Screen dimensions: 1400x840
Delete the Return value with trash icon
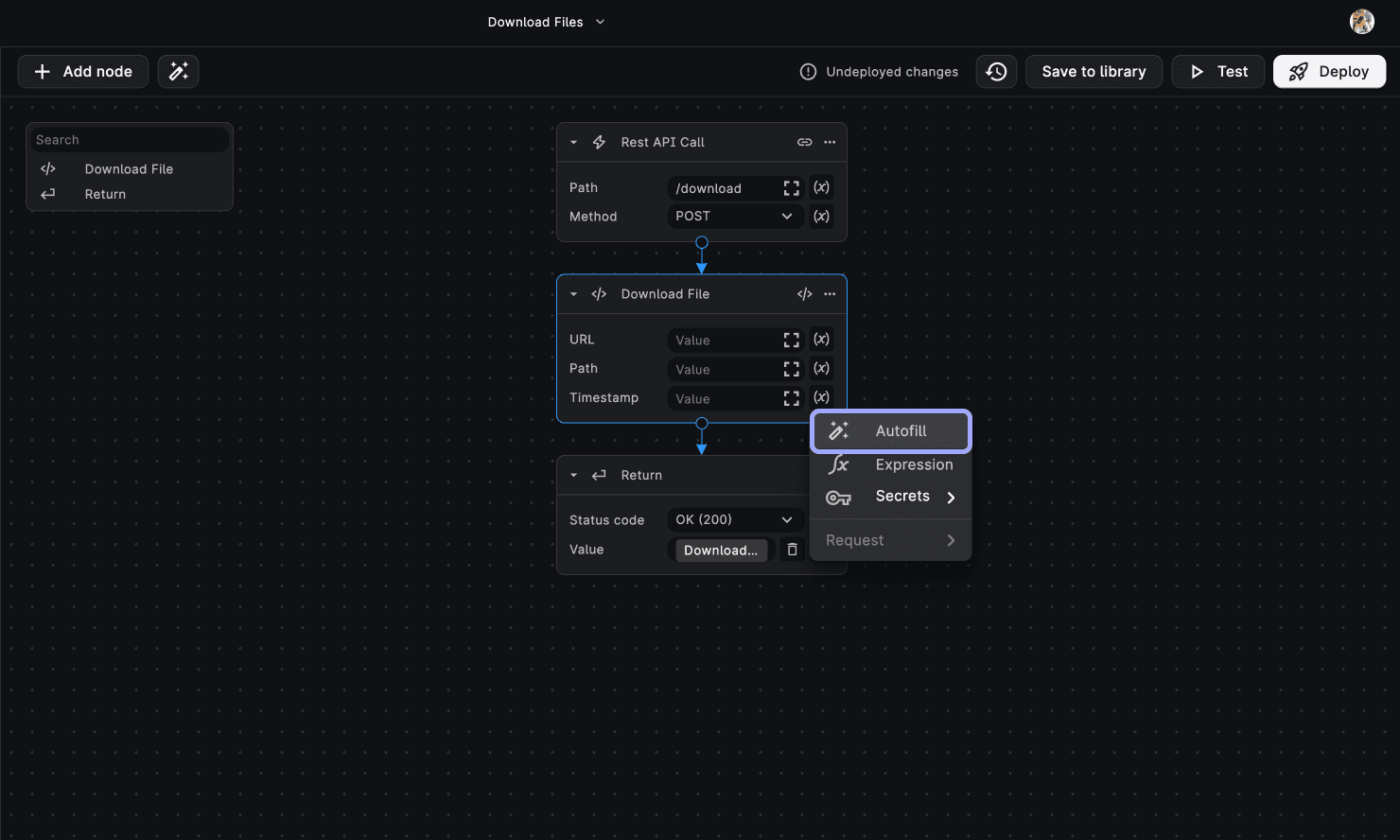793,550
